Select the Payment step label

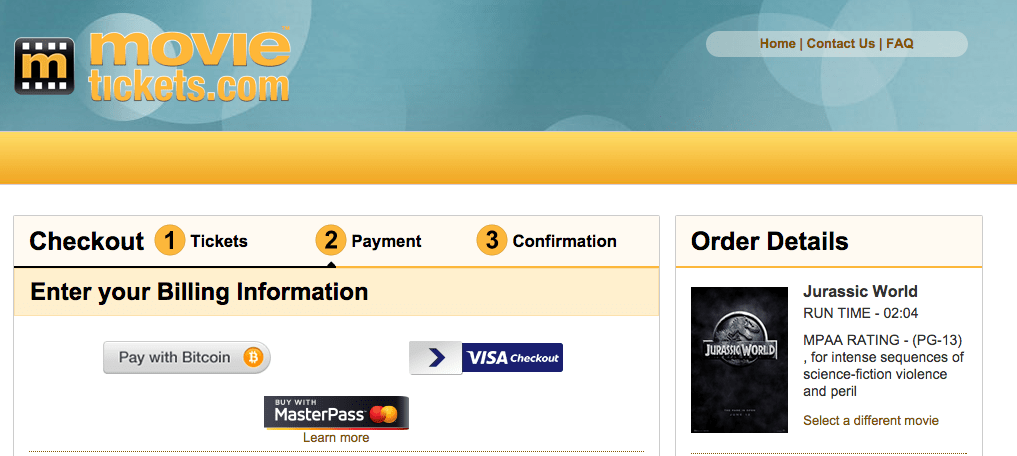[x=387, y=241]
